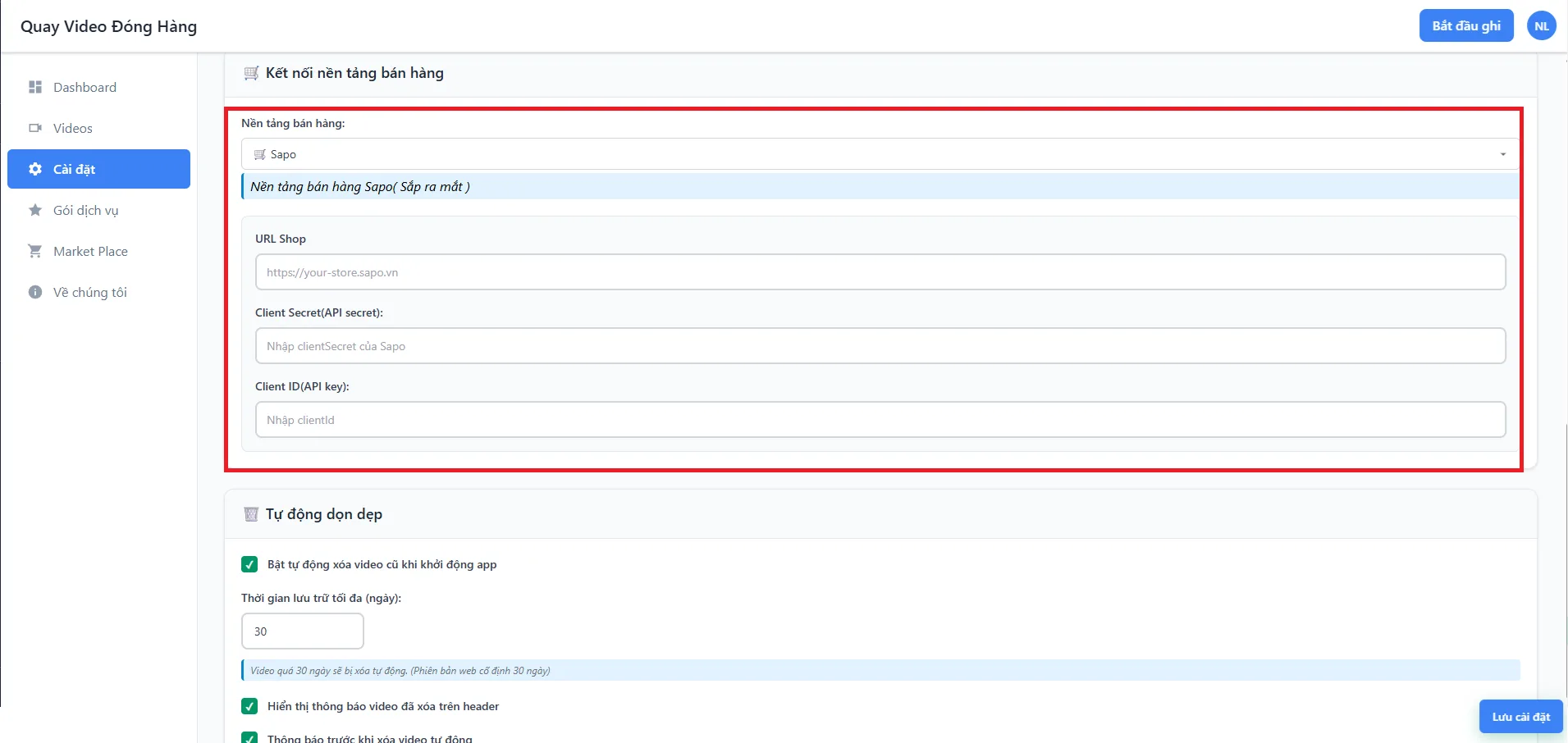Click the trash icon beside Tự động dọn dẹp
Screen dimensions: 1568x743
[x=251, y=514]
